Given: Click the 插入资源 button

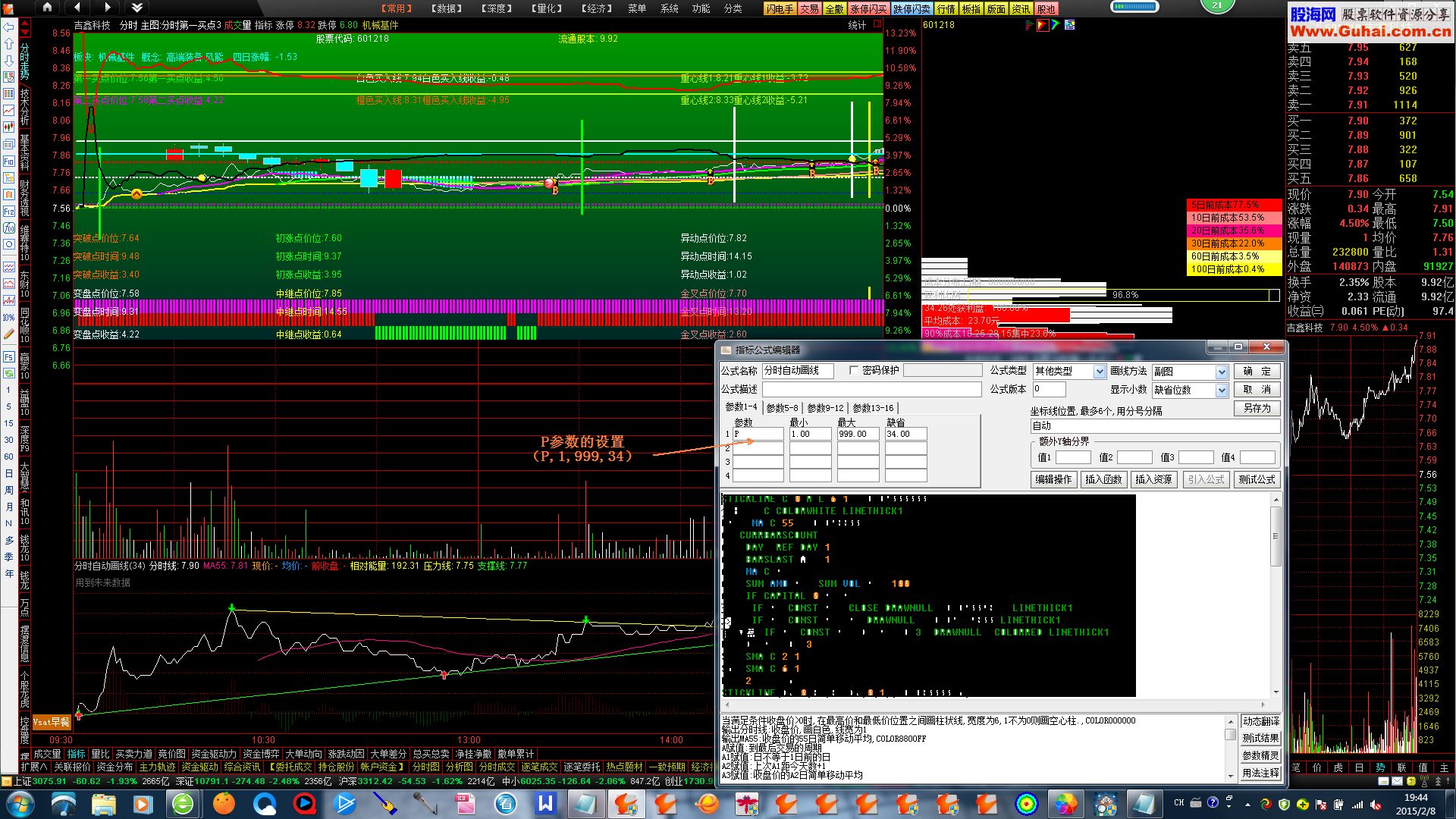Looking at the screenshot, I should (1153, 479).
